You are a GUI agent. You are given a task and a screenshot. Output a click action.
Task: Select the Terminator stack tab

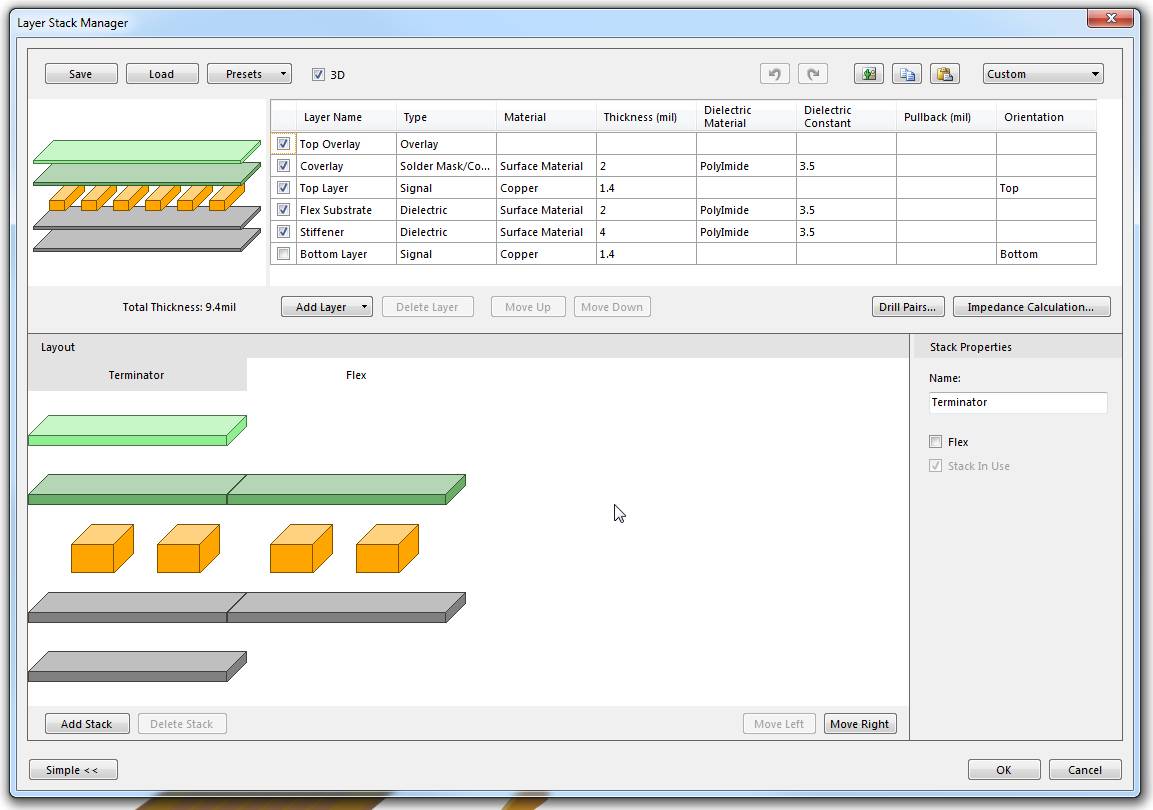(137, 375)
